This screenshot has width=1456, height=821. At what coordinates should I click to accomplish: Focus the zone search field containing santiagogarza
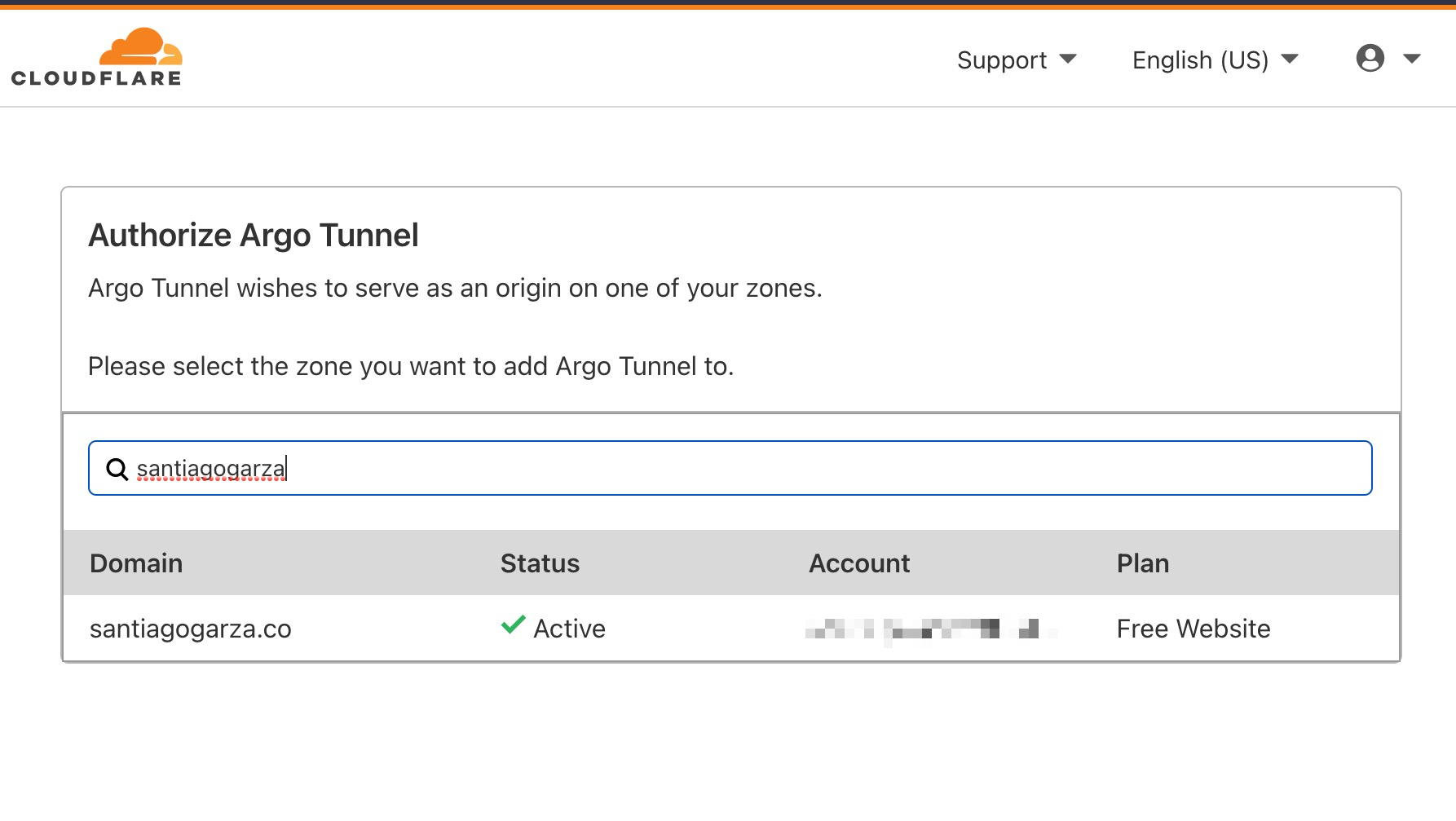click(730, 468)
